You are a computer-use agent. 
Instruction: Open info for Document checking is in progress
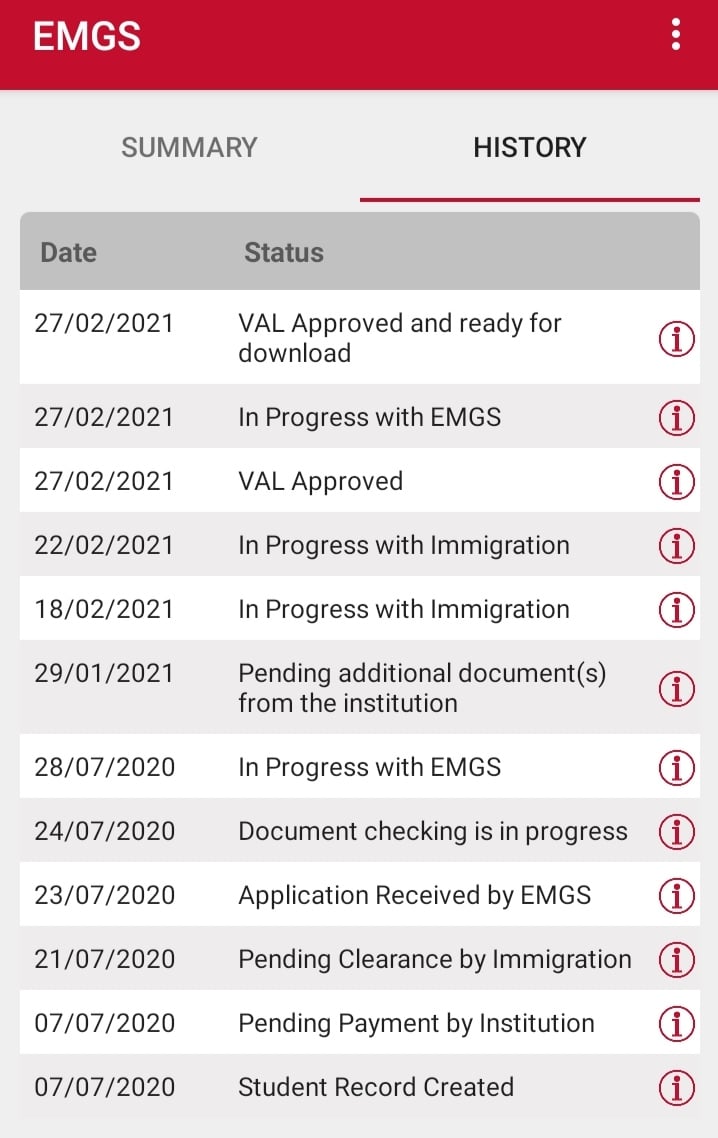(677, 831)
